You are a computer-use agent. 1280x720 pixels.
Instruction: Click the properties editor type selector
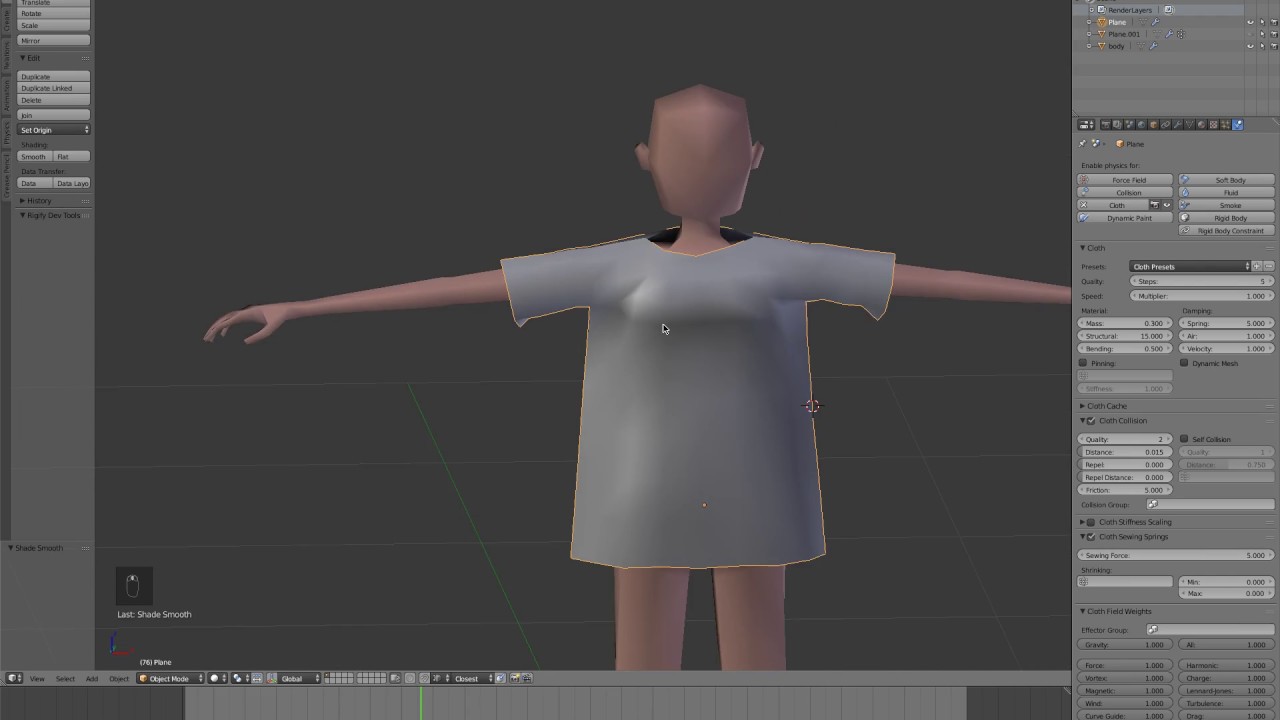(1086, 125)
